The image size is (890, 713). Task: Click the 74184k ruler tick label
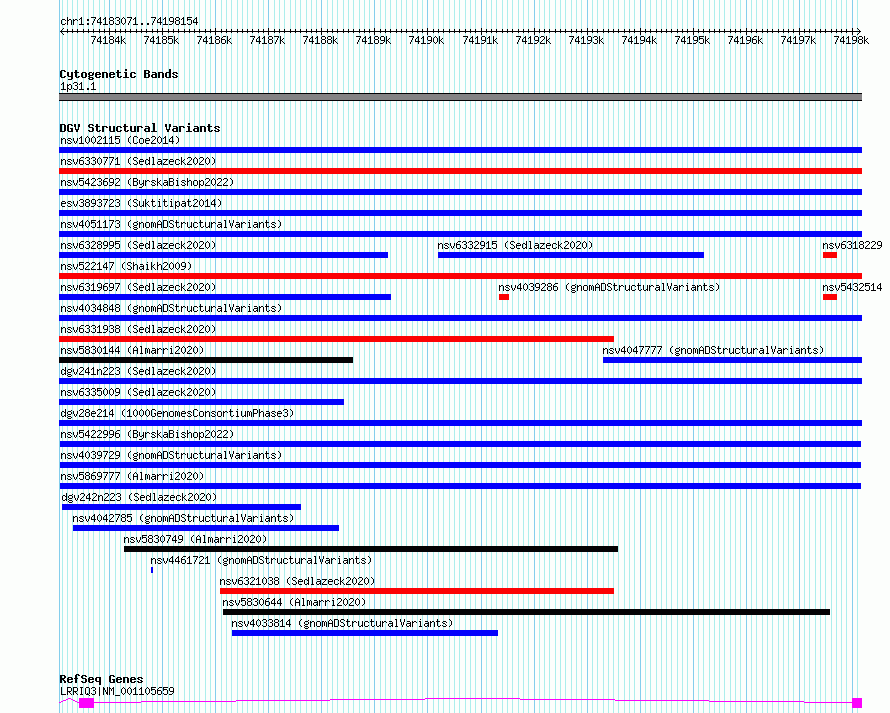point(108,40)
